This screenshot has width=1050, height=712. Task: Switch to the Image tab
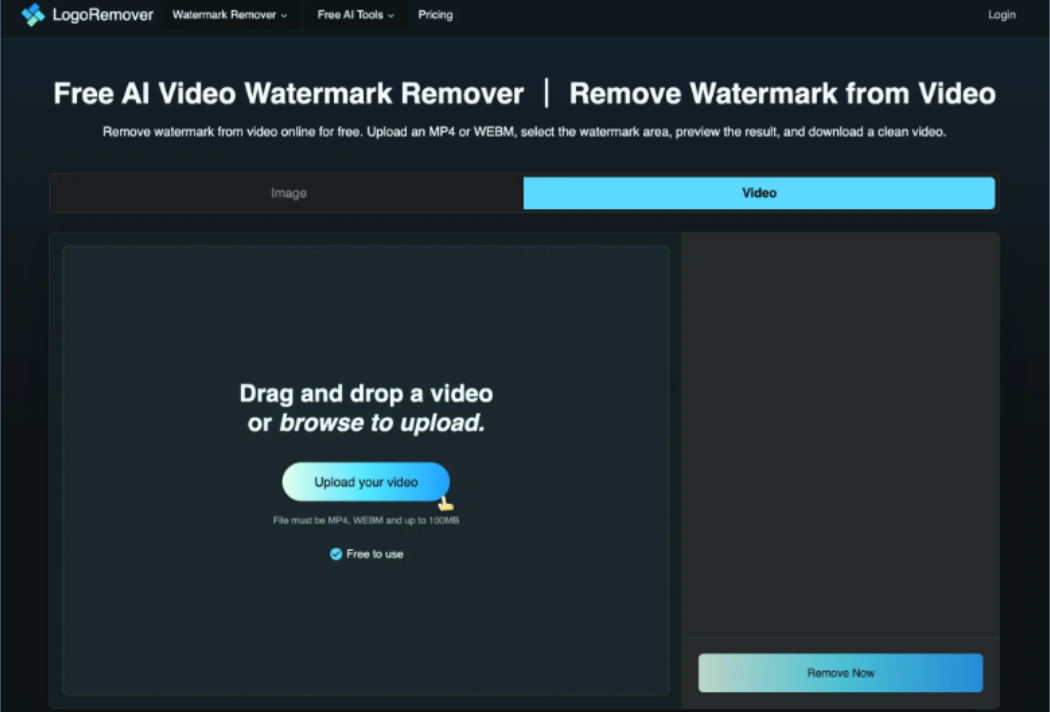pos(288,193)
